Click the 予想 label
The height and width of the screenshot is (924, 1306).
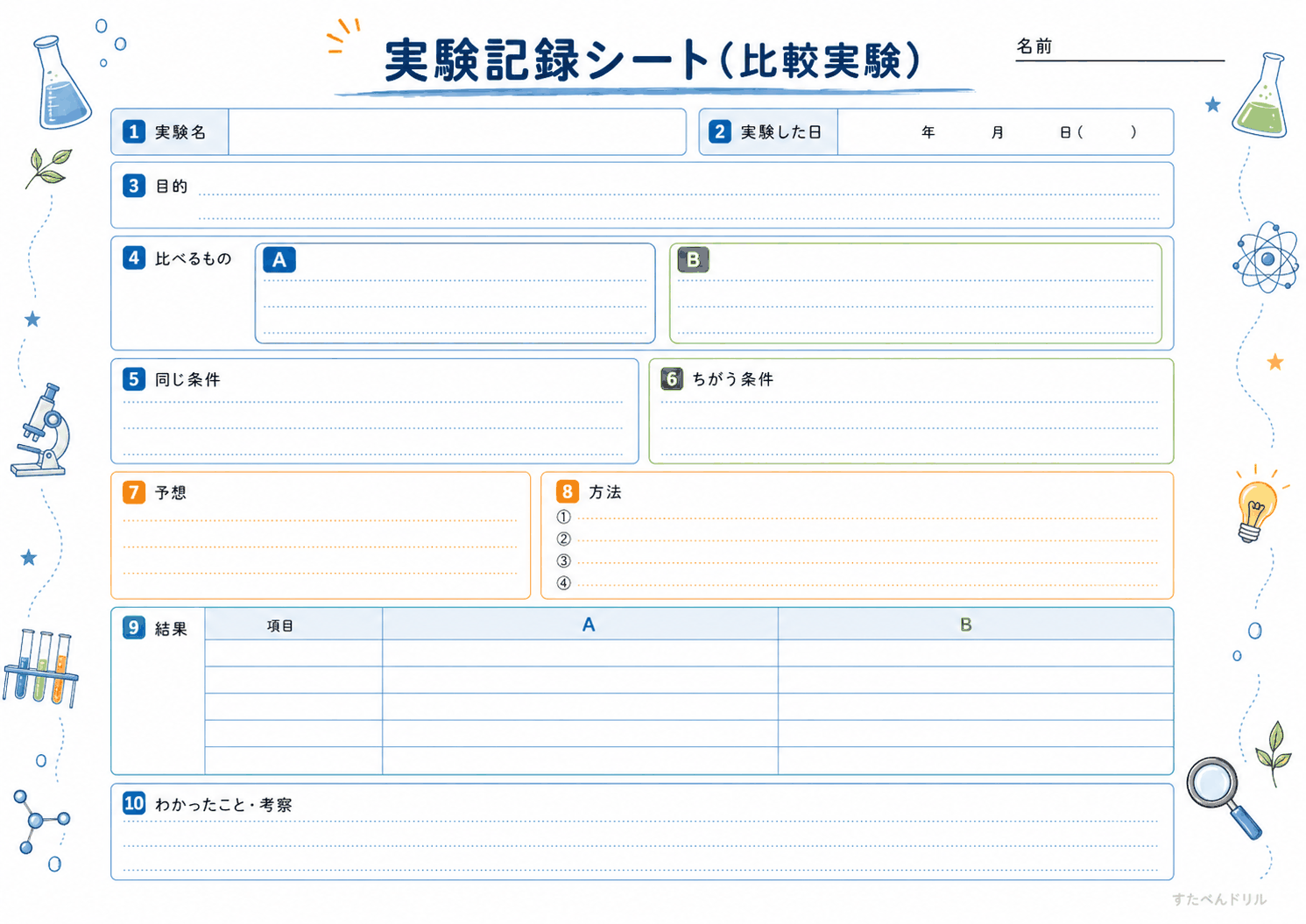(x=171, y=492)
